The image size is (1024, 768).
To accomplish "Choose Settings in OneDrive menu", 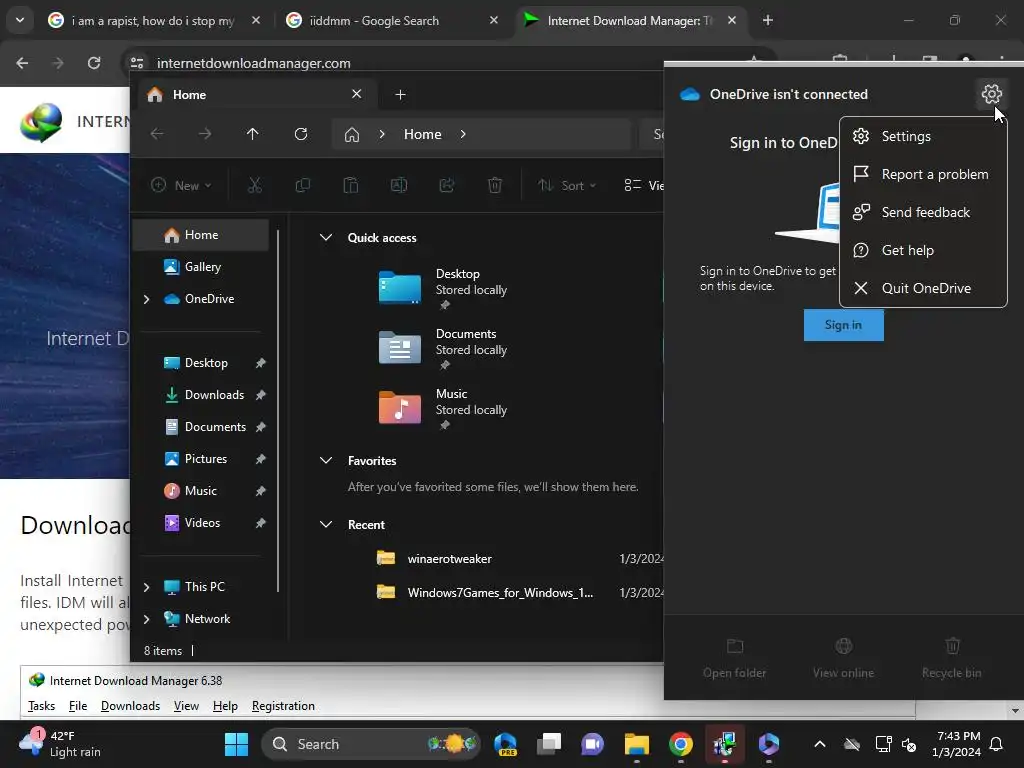I will [923, 136].
